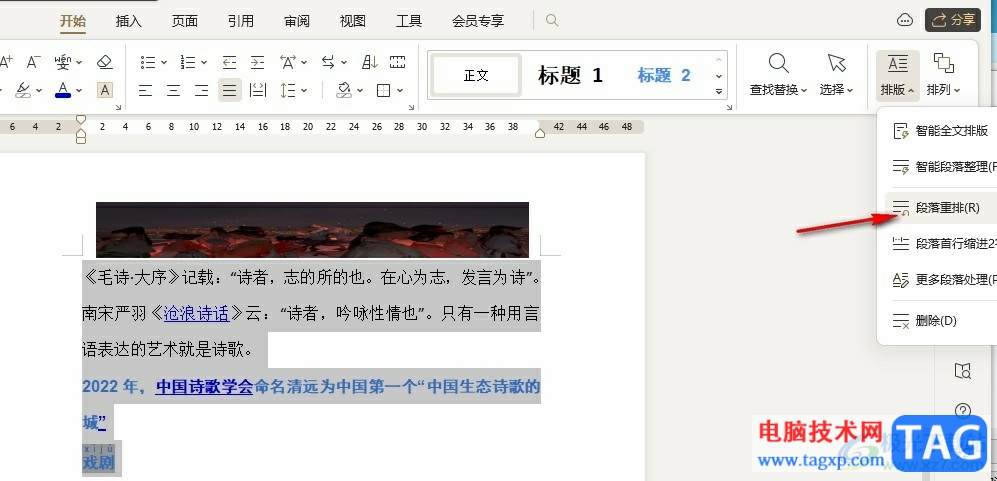Open the line spacing dropdown arrow
This screenshot has height=481, width=997.
304,90
